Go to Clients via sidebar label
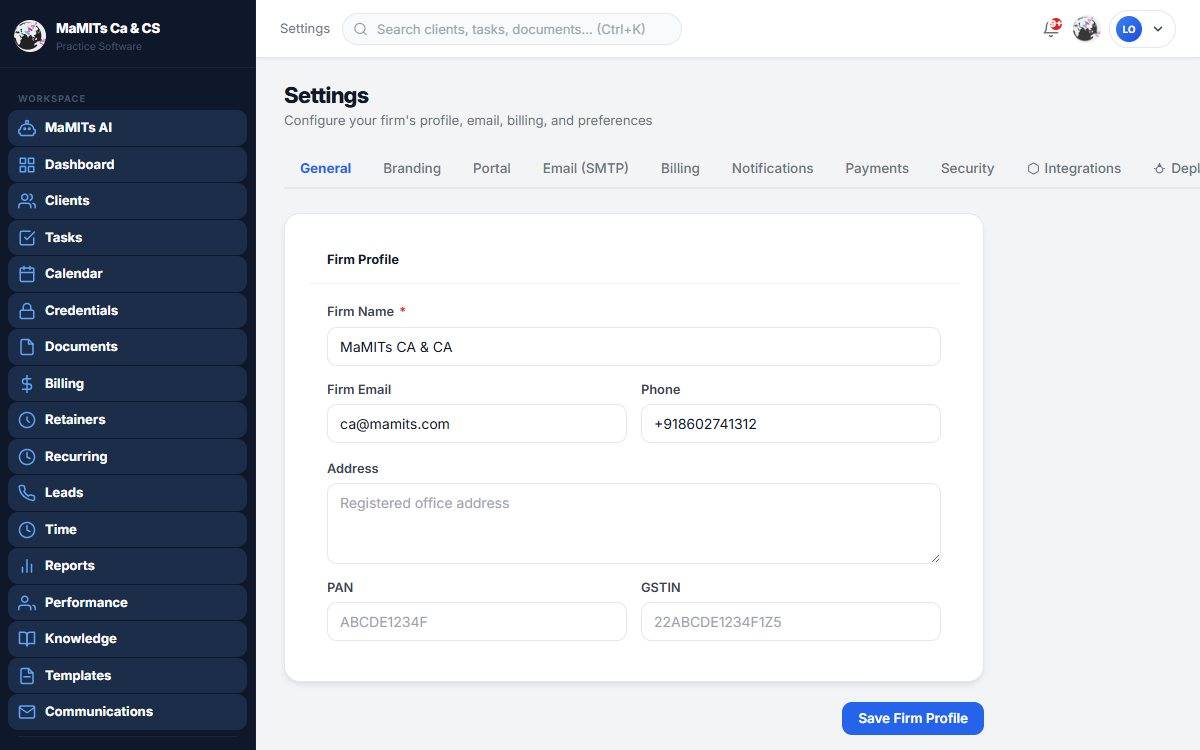Image resolution: width=1200 pixels, height=750 pixels. click(67, 201)
